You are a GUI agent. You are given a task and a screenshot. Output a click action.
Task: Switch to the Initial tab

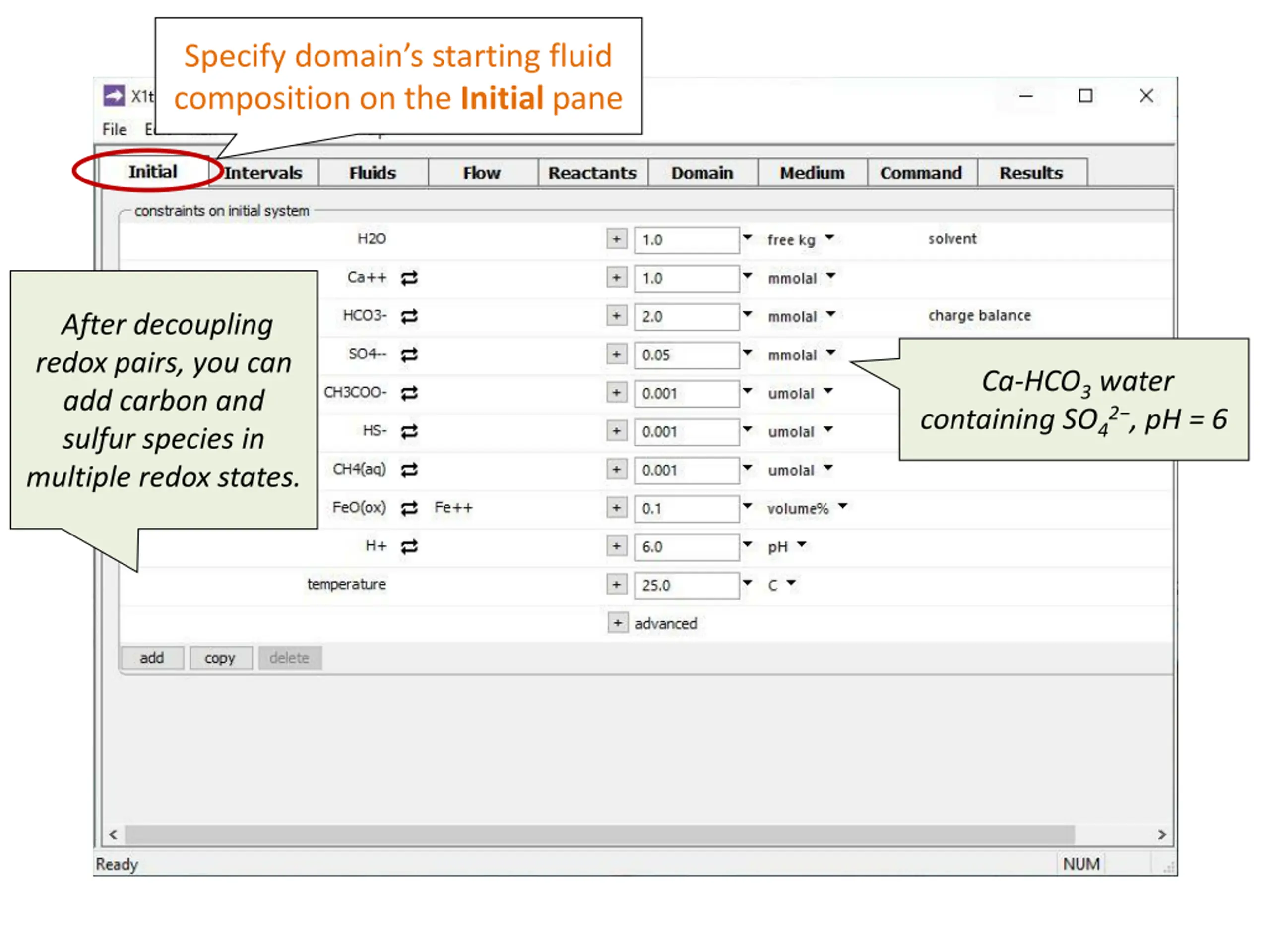[x=153, y=172]
